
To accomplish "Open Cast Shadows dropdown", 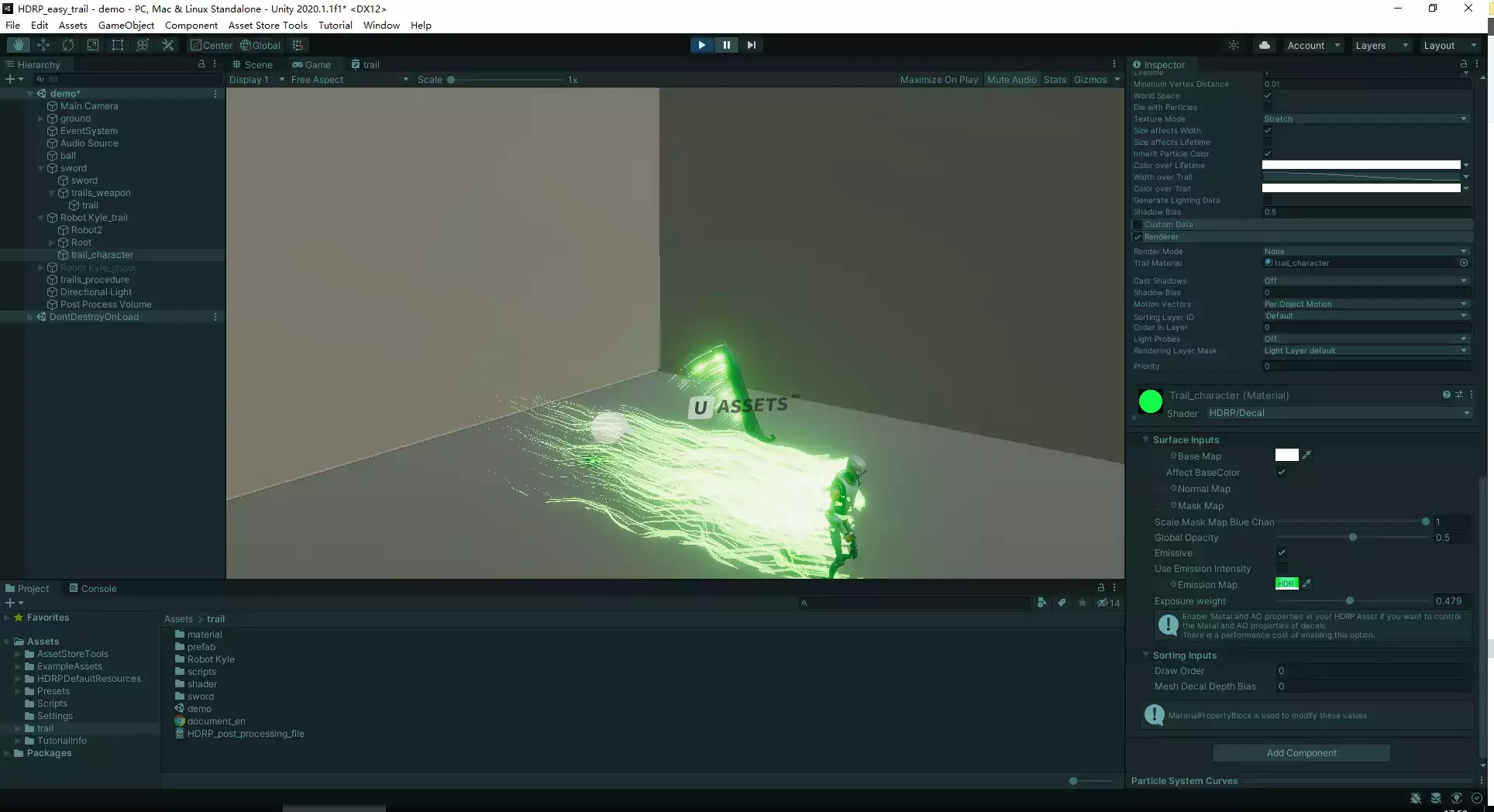I will pyautogui.click(x=1365, y=281).
